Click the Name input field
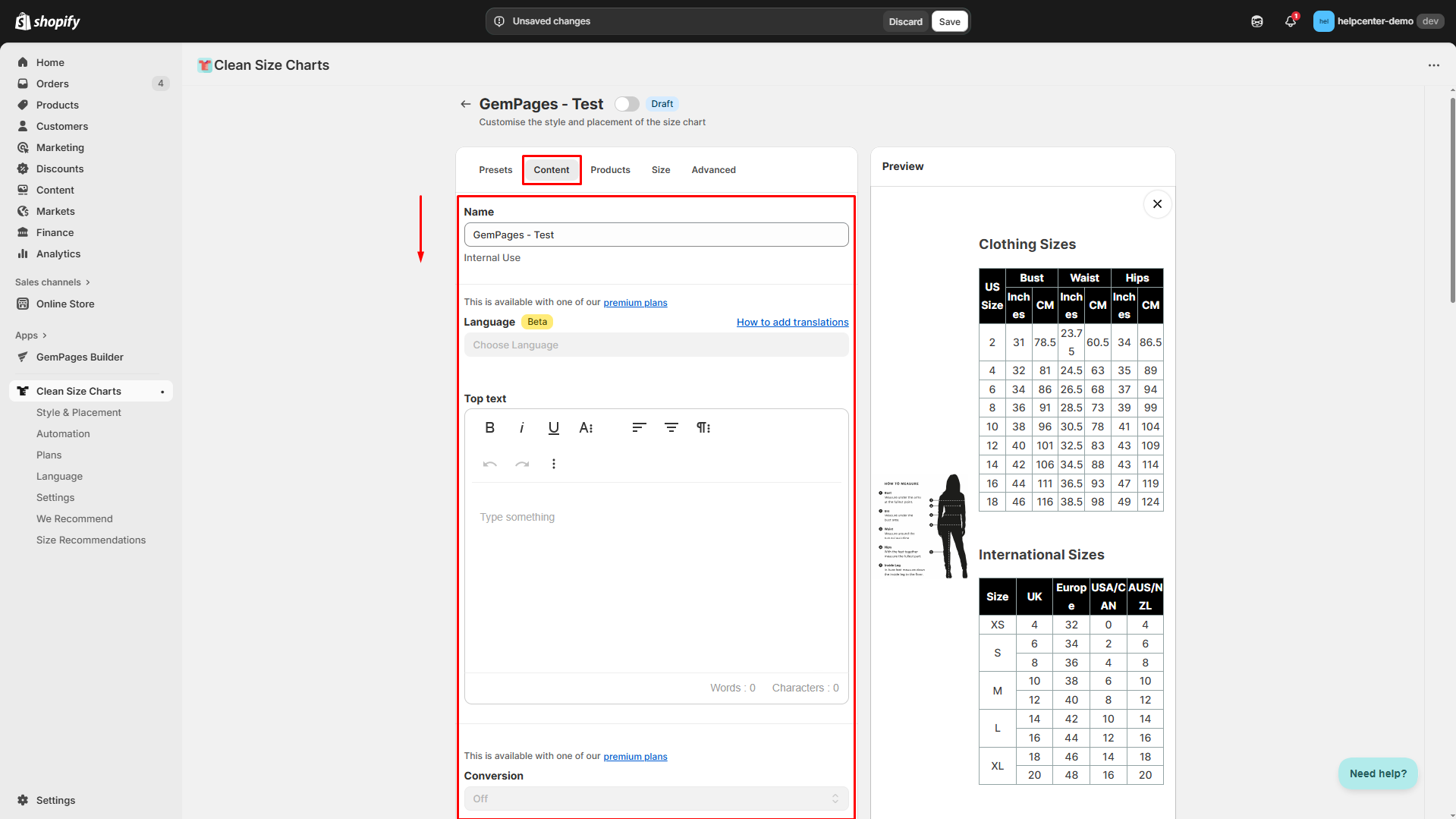This screenshot has height=819, width=1456. tap(656, 235)
